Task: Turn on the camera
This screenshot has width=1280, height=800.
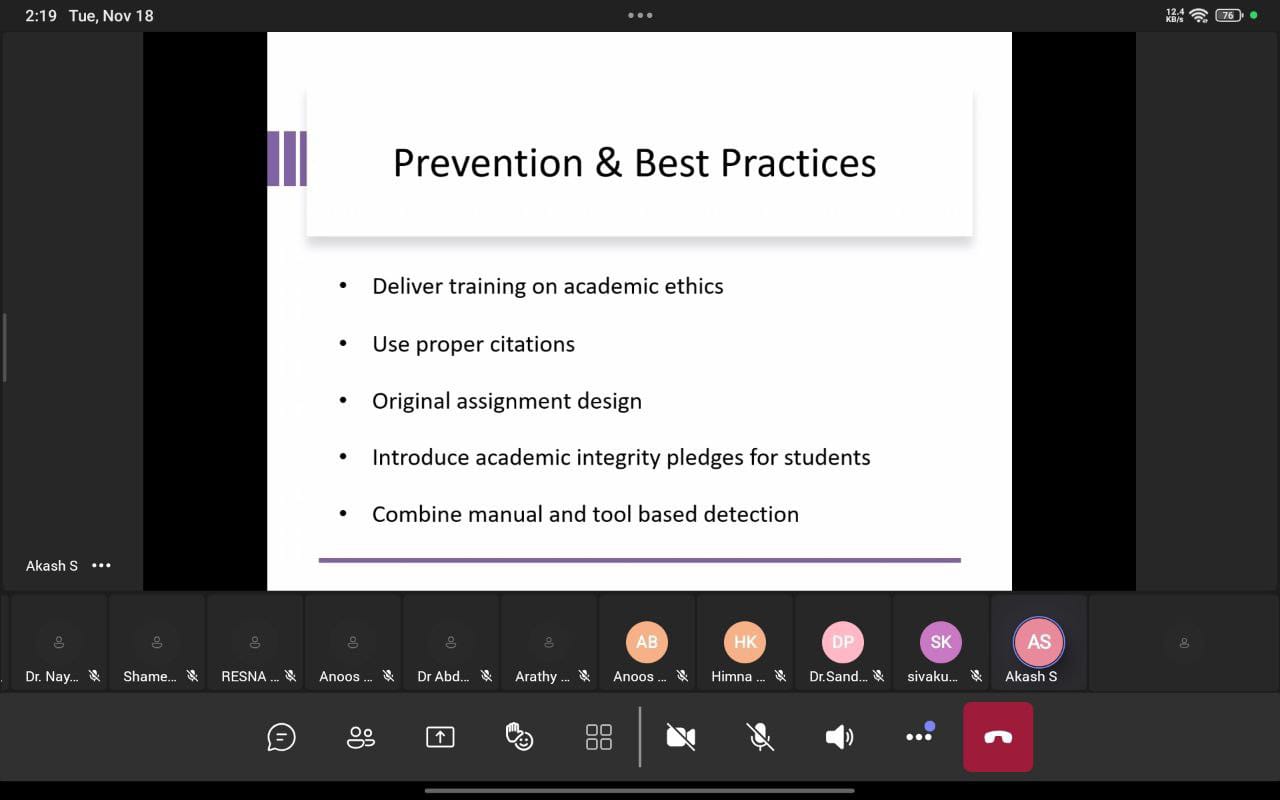Action: [x=680, y=737]
